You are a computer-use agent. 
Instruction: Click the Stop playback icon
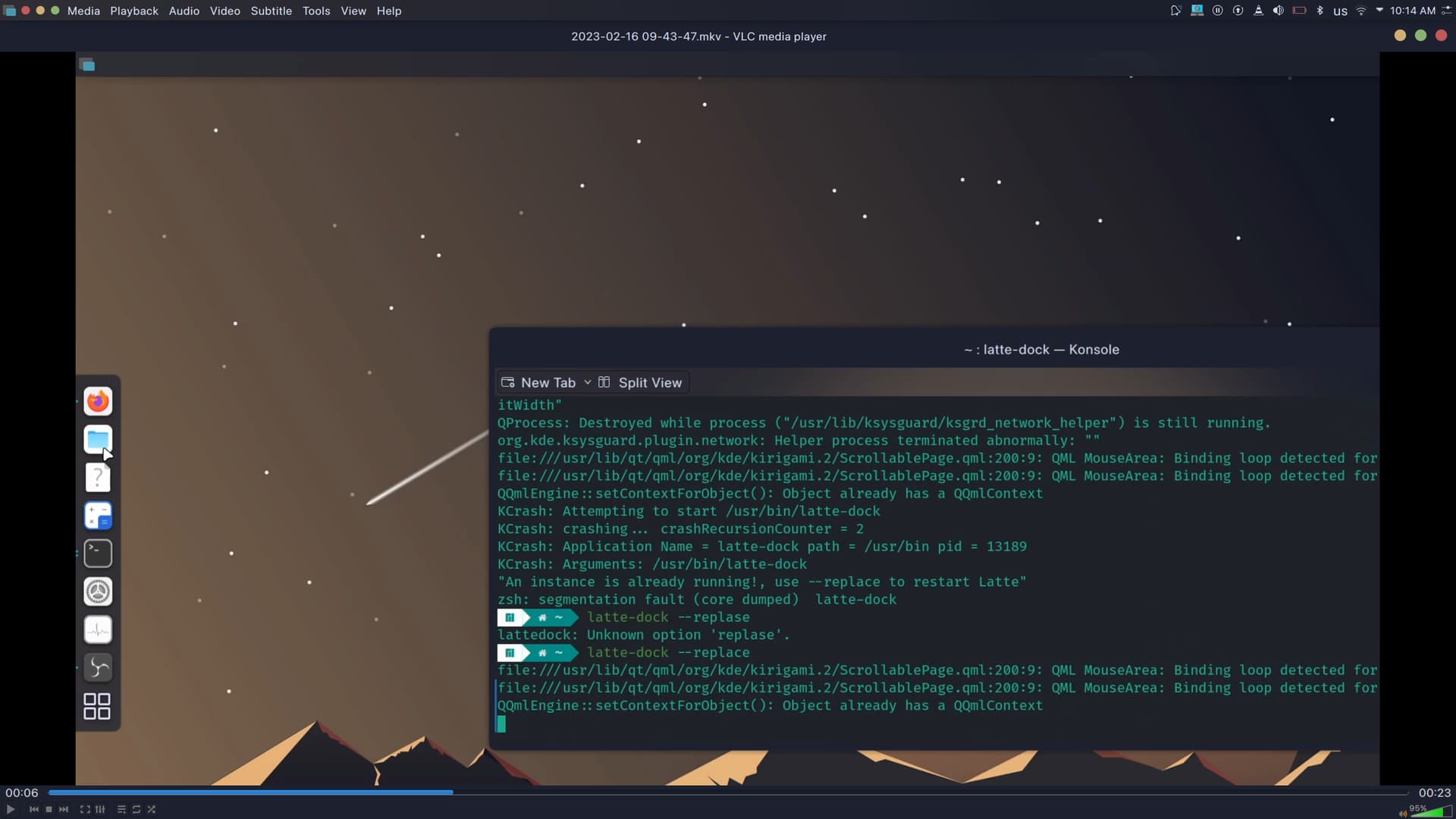pos(49,810)
